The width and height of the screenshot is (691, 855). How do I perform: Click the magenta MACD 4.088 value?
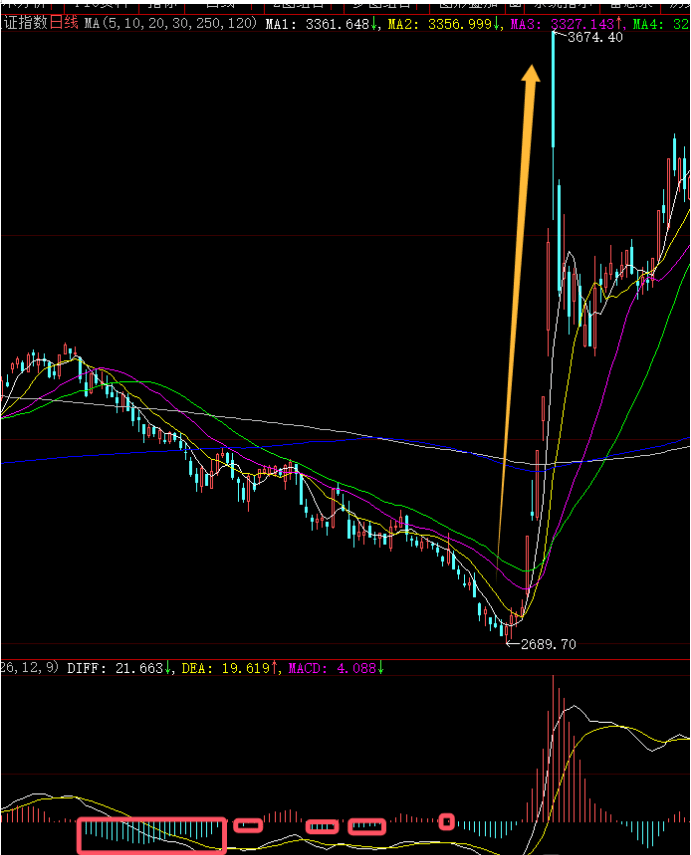(334, 668)
